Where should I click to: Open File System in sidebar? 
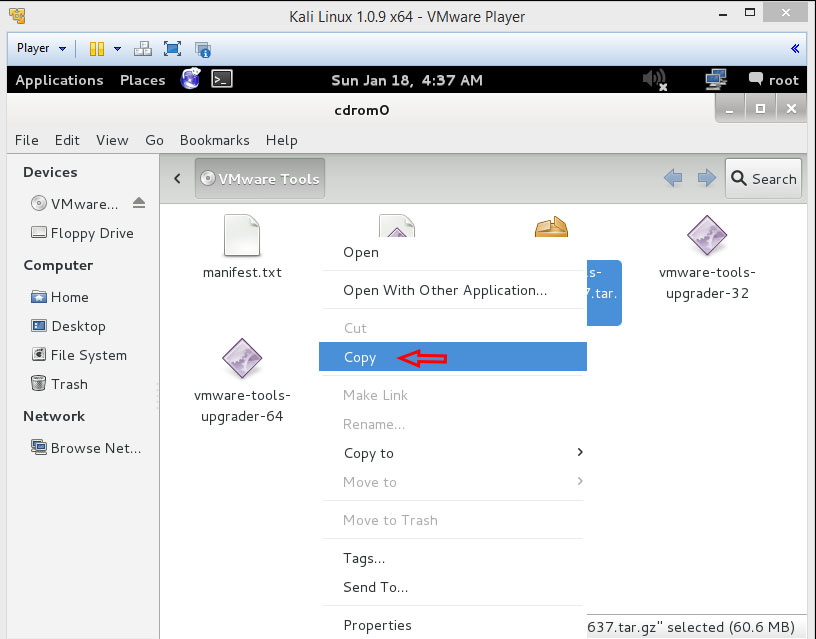pos(79,355)
